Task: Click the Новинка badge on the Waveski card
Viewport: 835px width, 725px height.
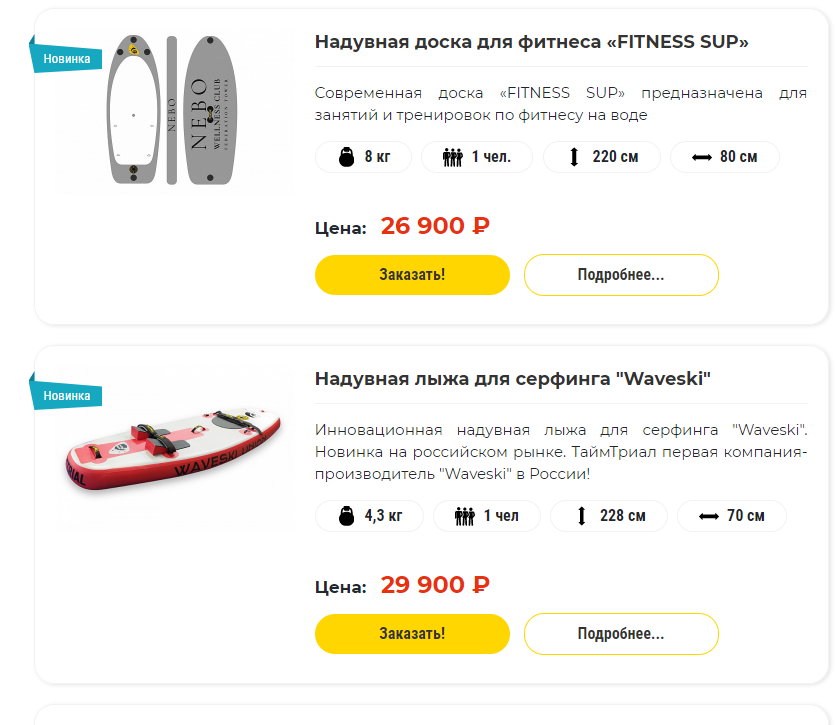Action: 66,395
